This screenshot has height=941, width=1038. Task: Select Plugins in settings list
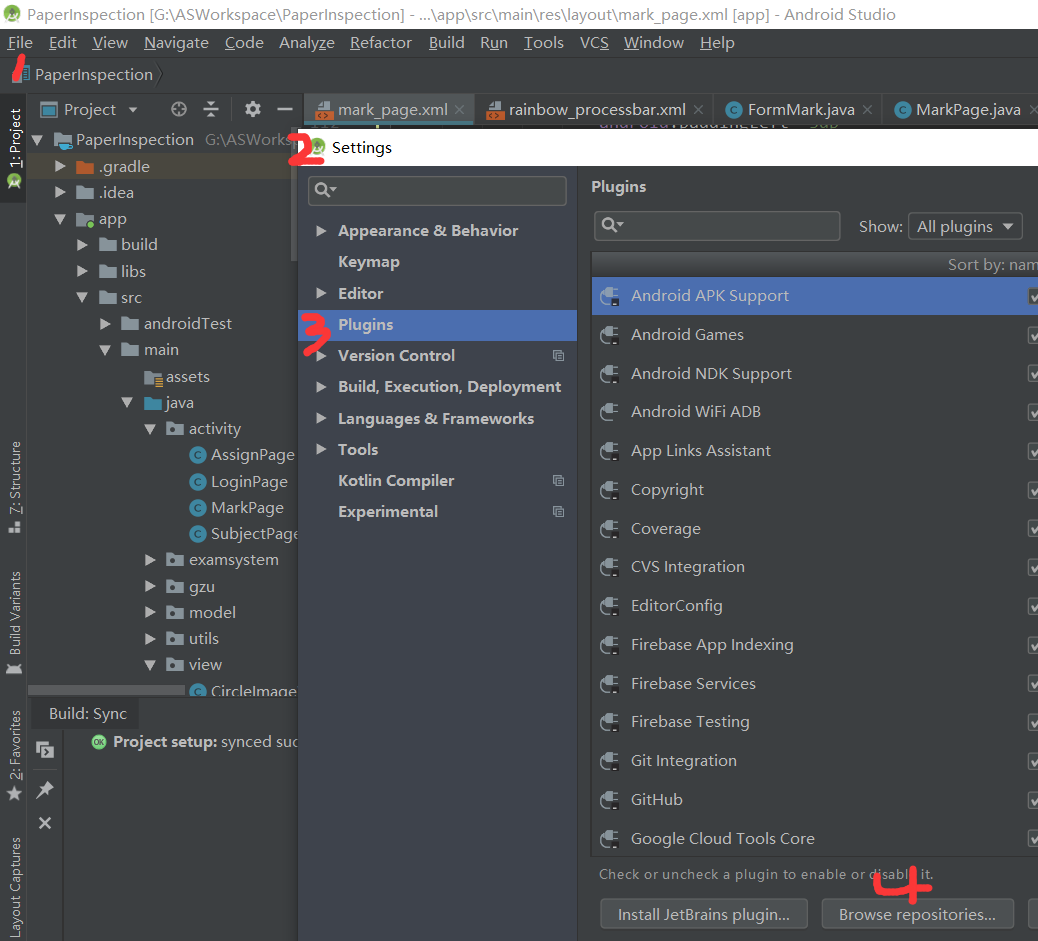(437, 325)
